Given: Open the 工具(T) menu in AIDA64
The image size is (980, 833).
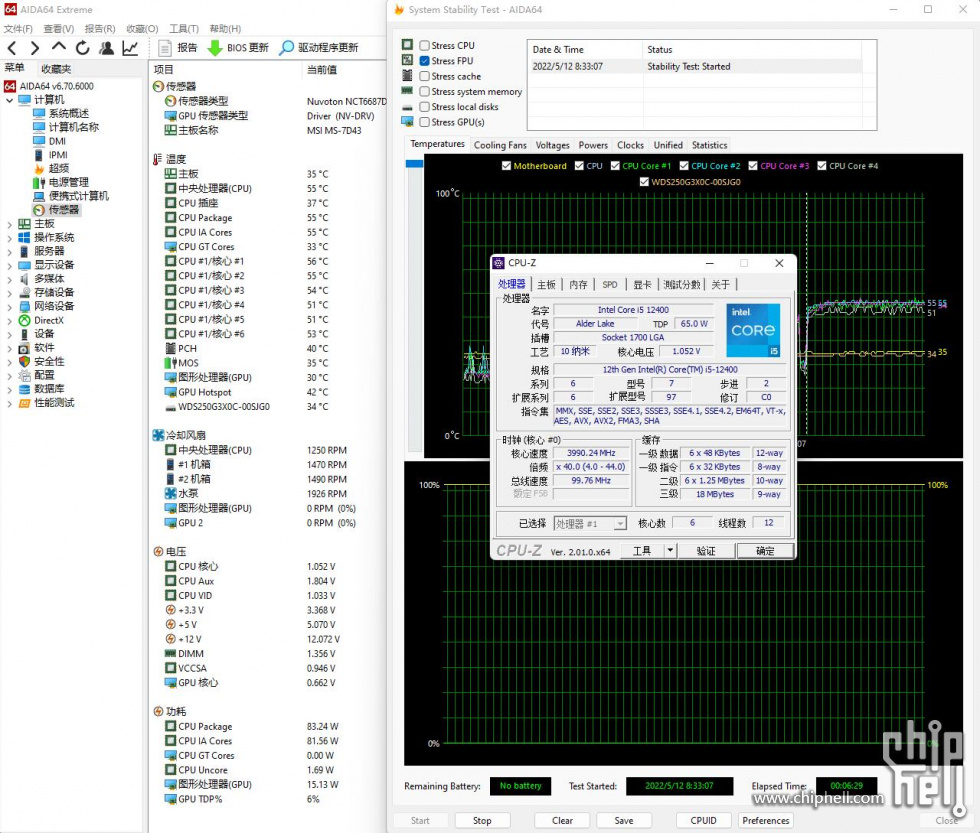Looking at the screenshot, I should 184,29.
